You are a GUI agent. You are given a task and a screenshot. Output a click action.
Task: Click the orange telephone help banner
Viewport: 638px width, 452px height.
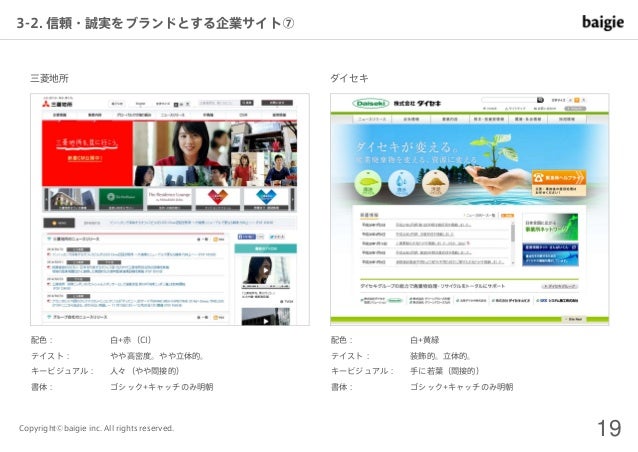pyautogui.click(x=559, y=183)
